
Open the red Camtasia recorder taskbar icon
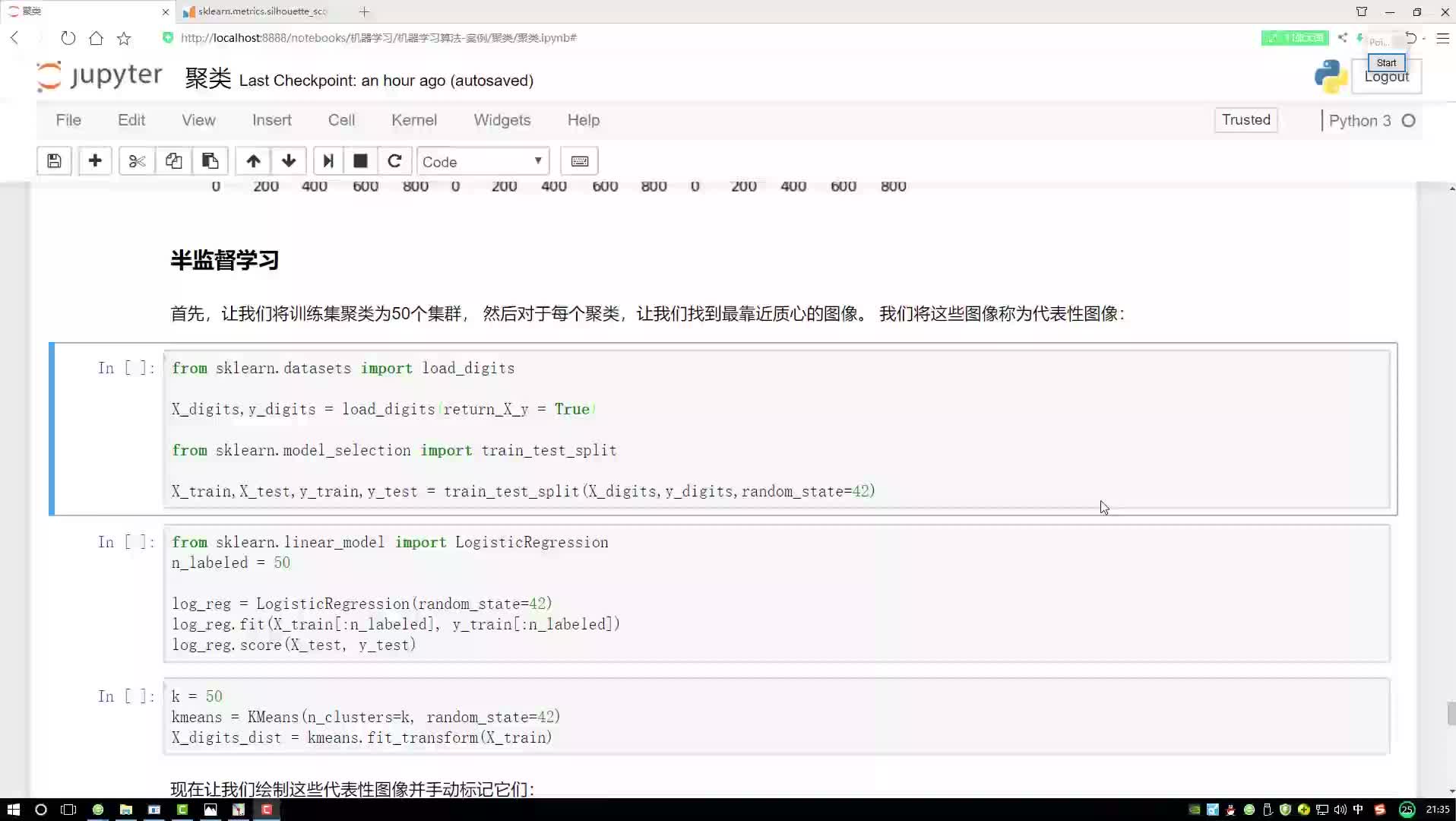coord(267,810)
